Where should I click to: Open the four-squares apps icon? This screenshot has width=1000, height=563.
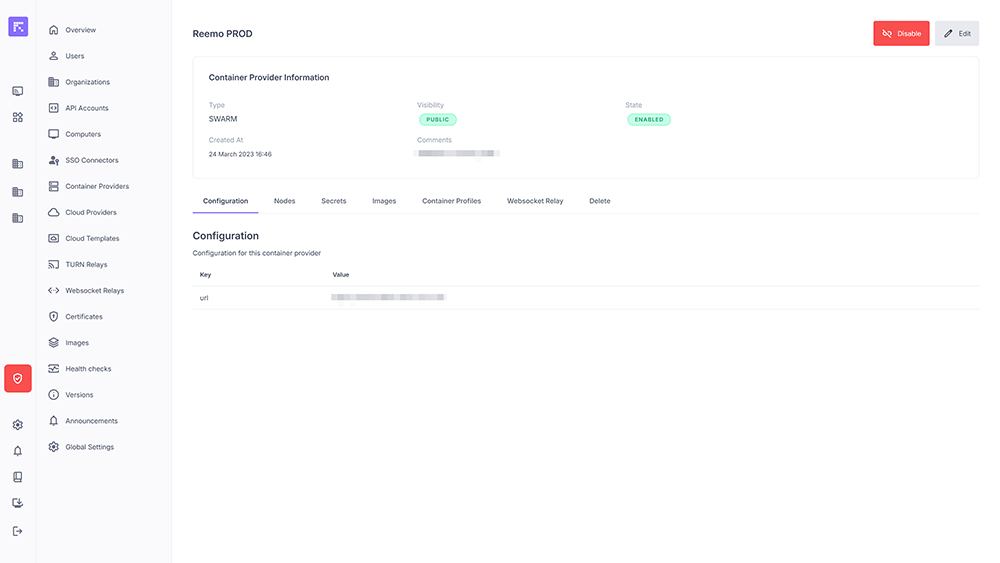tap(18, 117)
